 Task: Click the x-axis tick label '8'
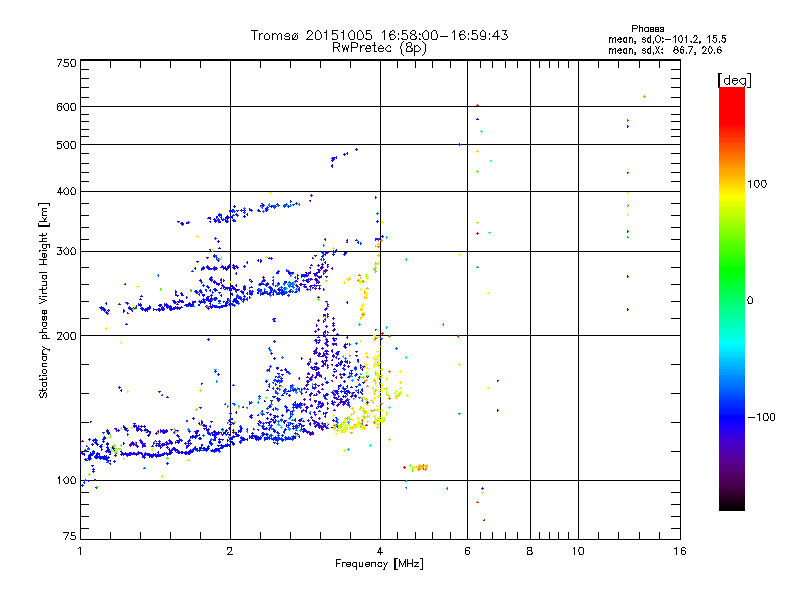530,551
